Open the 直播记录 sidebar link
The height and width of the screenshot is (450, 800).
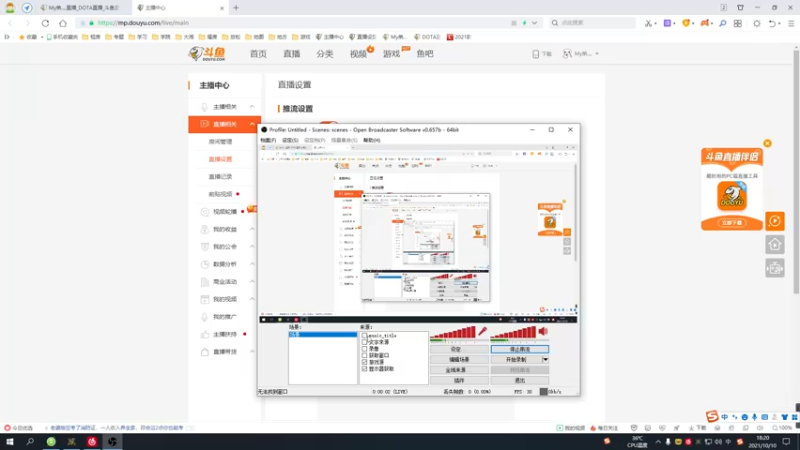220,177
